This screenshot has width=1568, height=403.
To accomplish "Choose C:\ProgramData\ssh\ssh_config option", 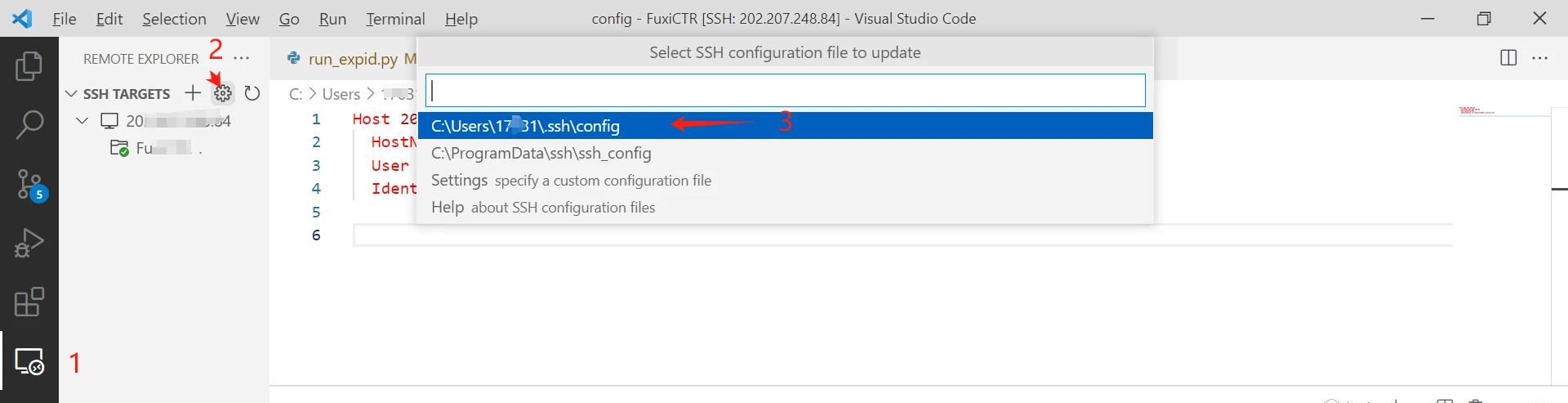I will tap(541, 153).
